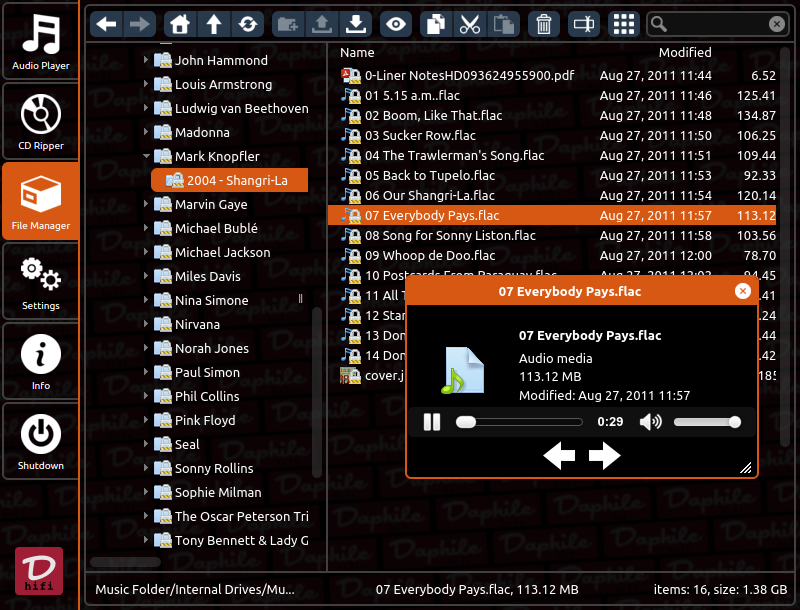Open the Audio Player panel

point(40,41)
